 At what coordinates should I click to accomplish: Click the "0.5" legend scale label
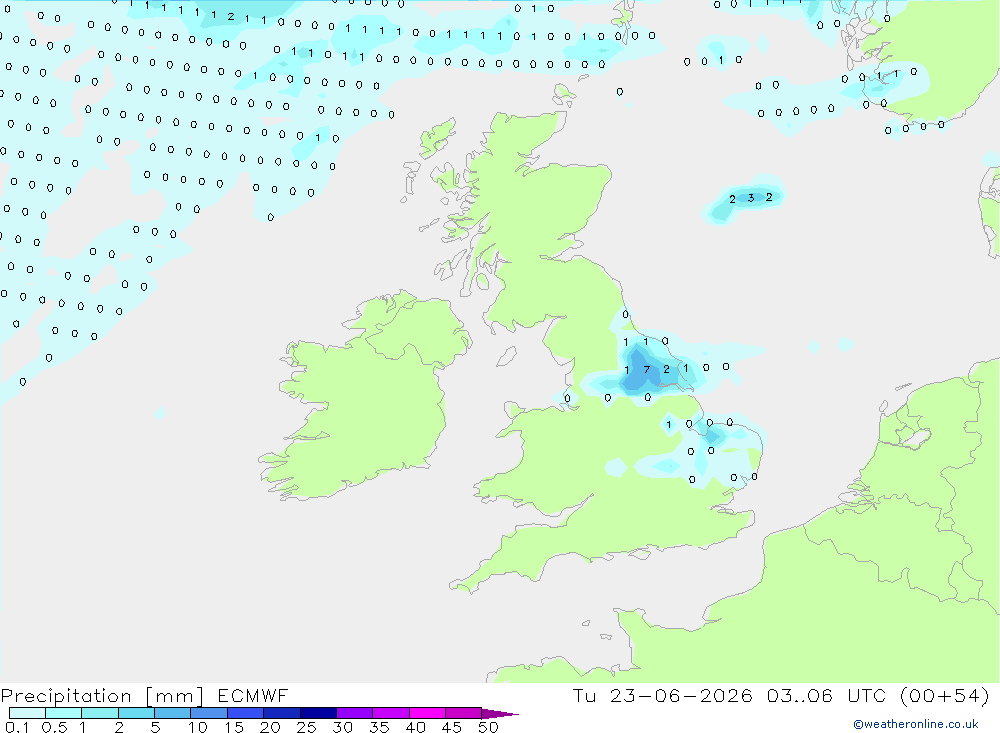click(x=54, y=727)
